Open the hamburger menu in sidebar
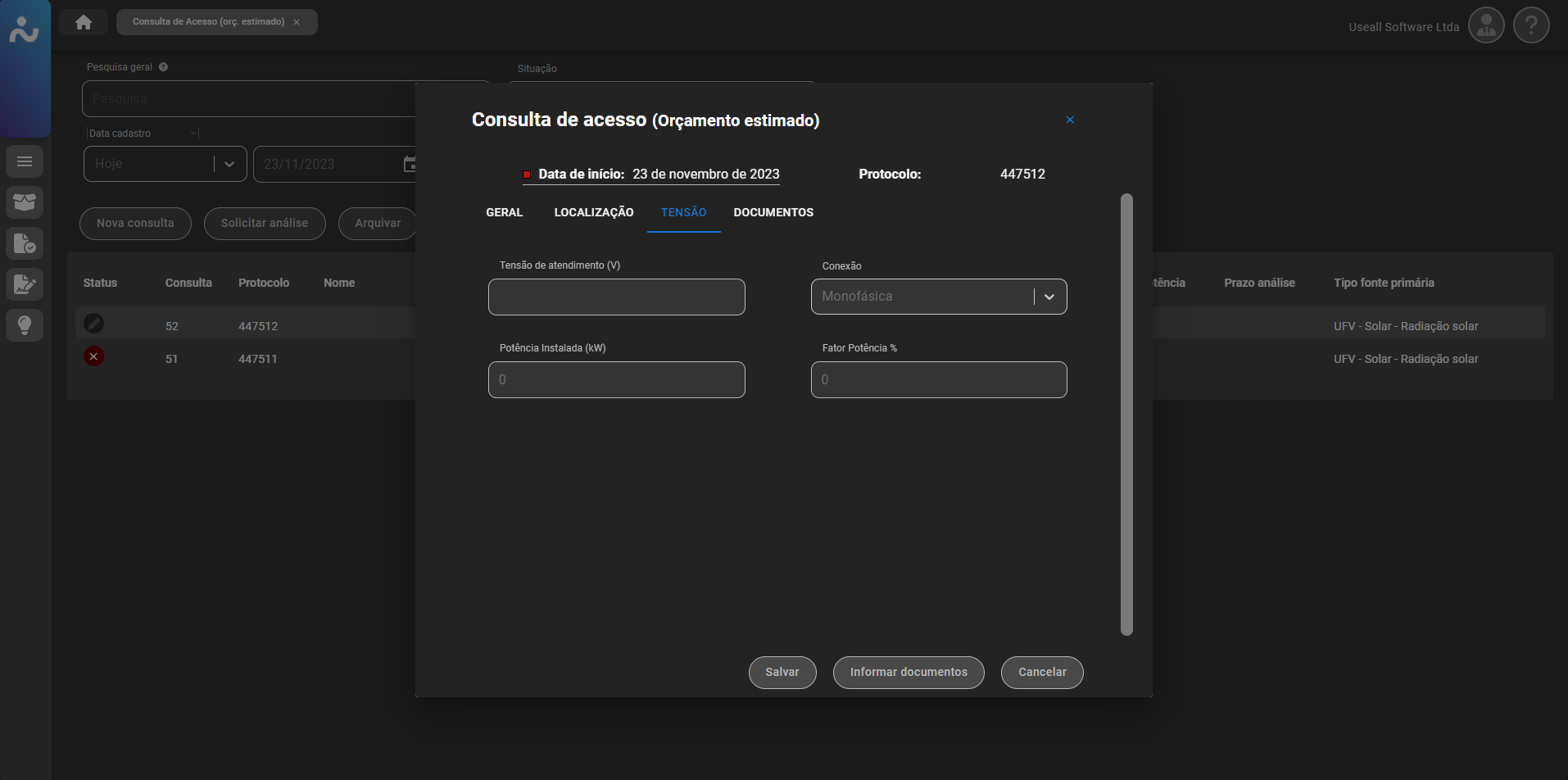Image resolution: width=1568 pixels, height=780 pixels. pyautogui.click(x=25, y=161)
